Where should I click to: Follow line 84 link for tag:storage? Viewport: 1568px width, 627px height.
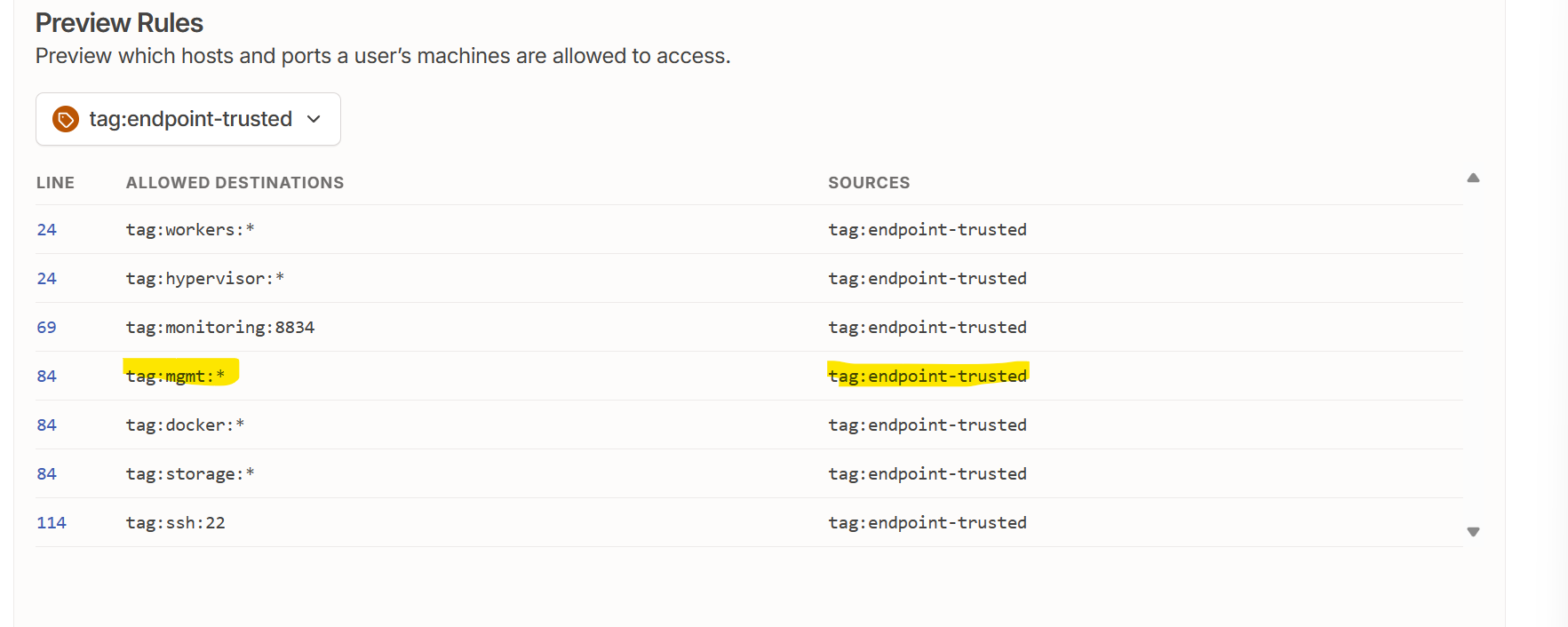(47, 474)
